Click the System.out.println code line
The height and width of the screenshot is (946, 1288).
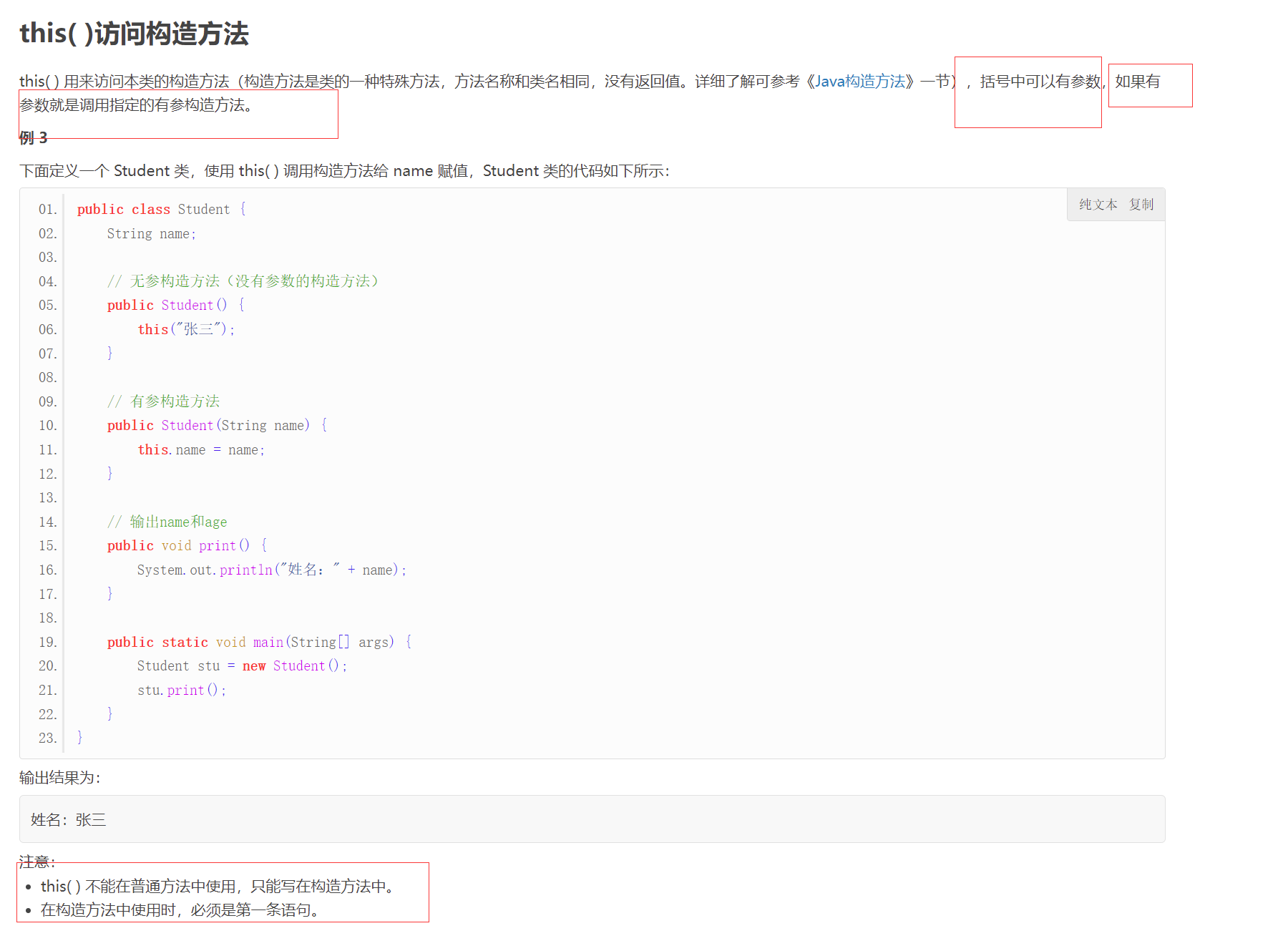(x=272, y=570)
